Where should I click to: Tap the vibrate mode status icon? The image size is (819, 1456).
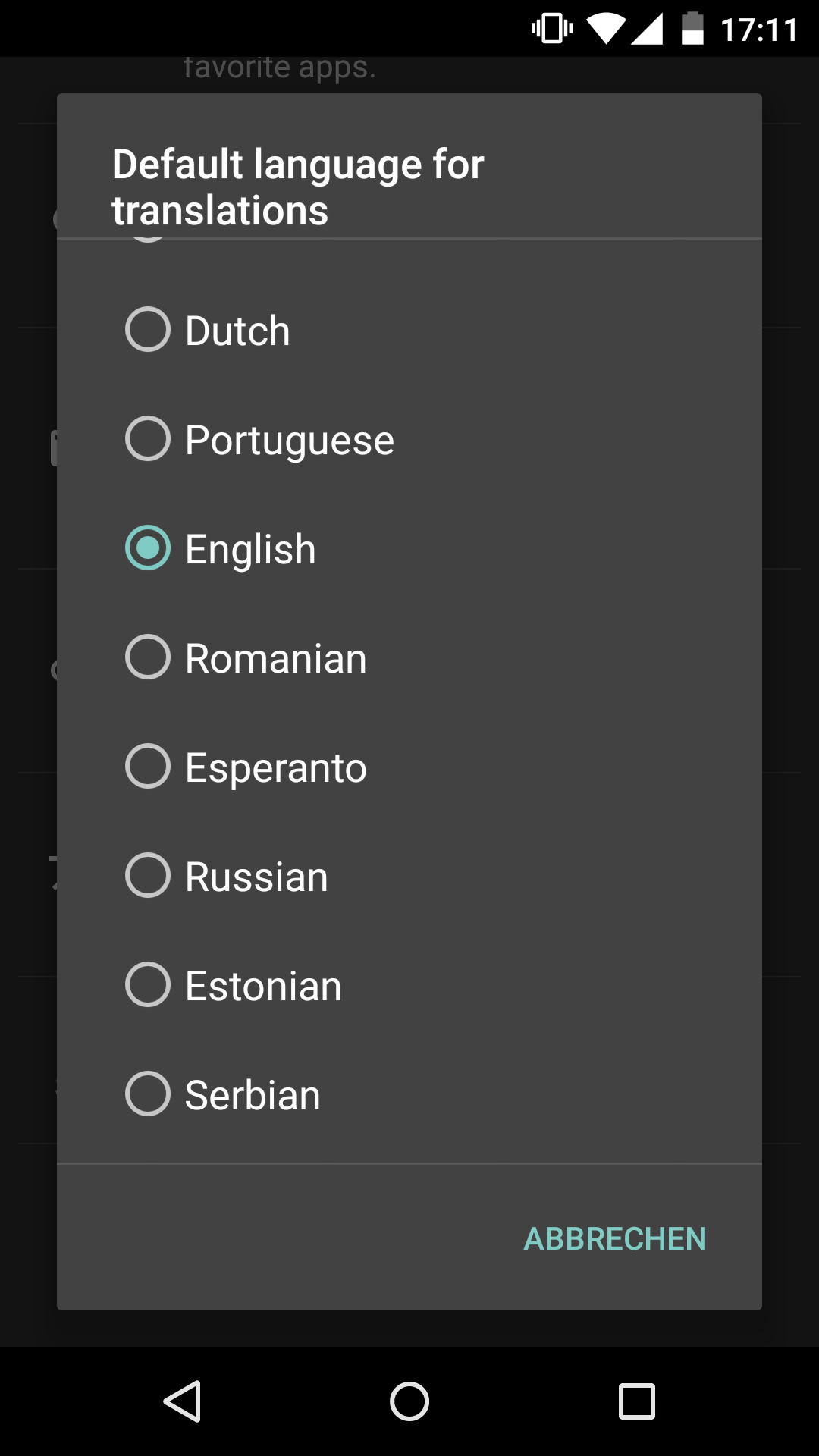point(551,29)
